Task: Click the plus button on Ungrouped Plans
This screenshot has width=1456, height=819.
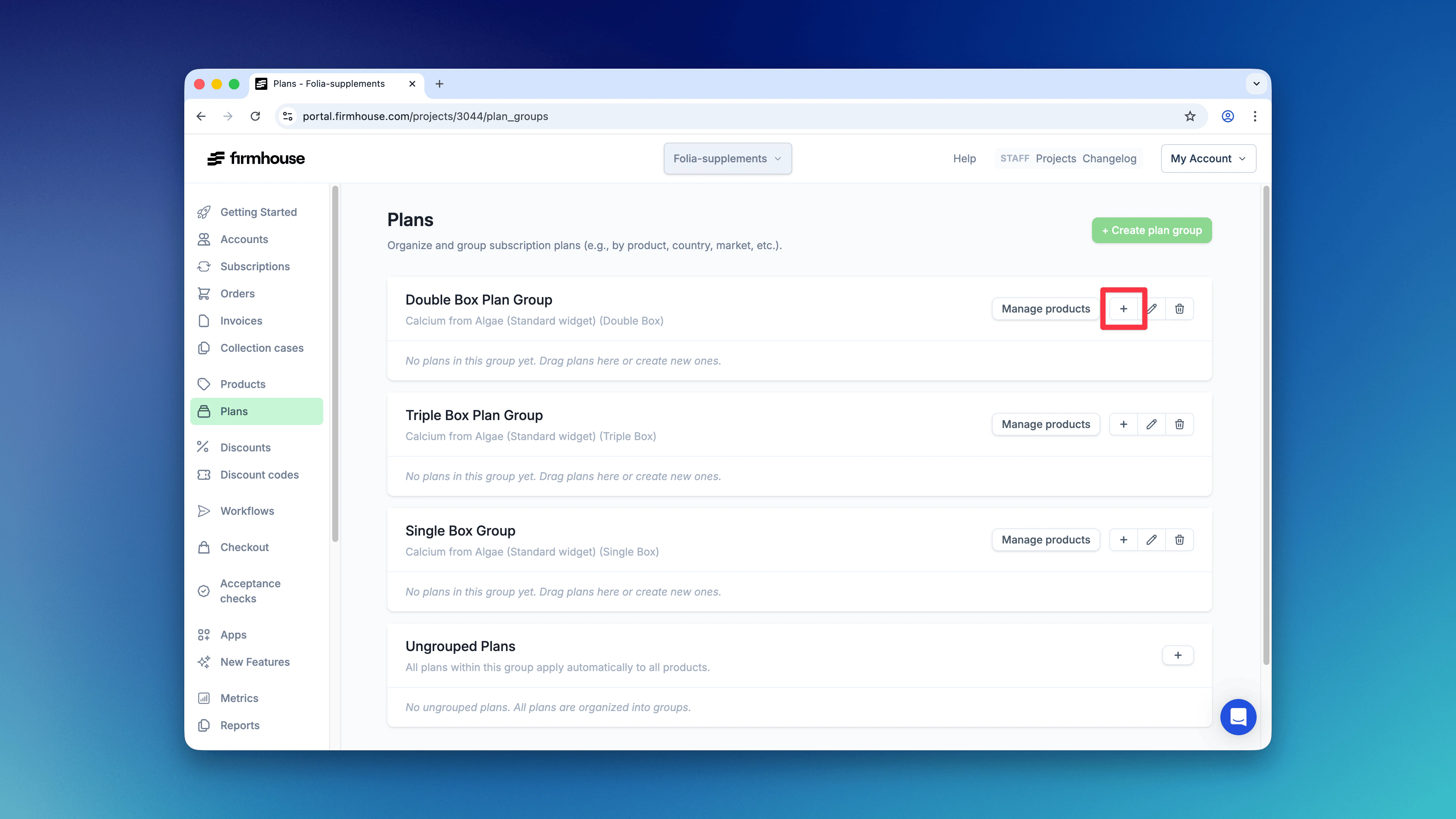Action: [1178, 655]
